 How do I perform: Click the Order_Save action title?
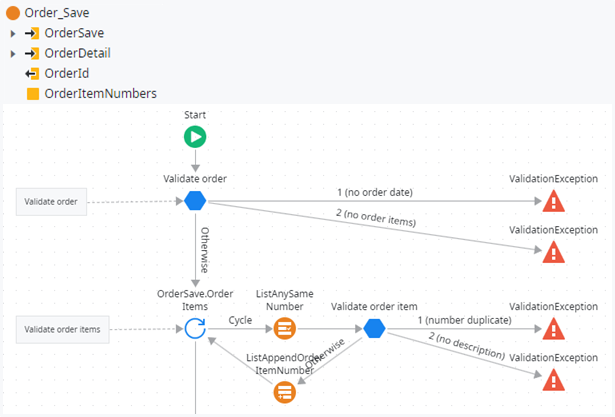(59, 12)
